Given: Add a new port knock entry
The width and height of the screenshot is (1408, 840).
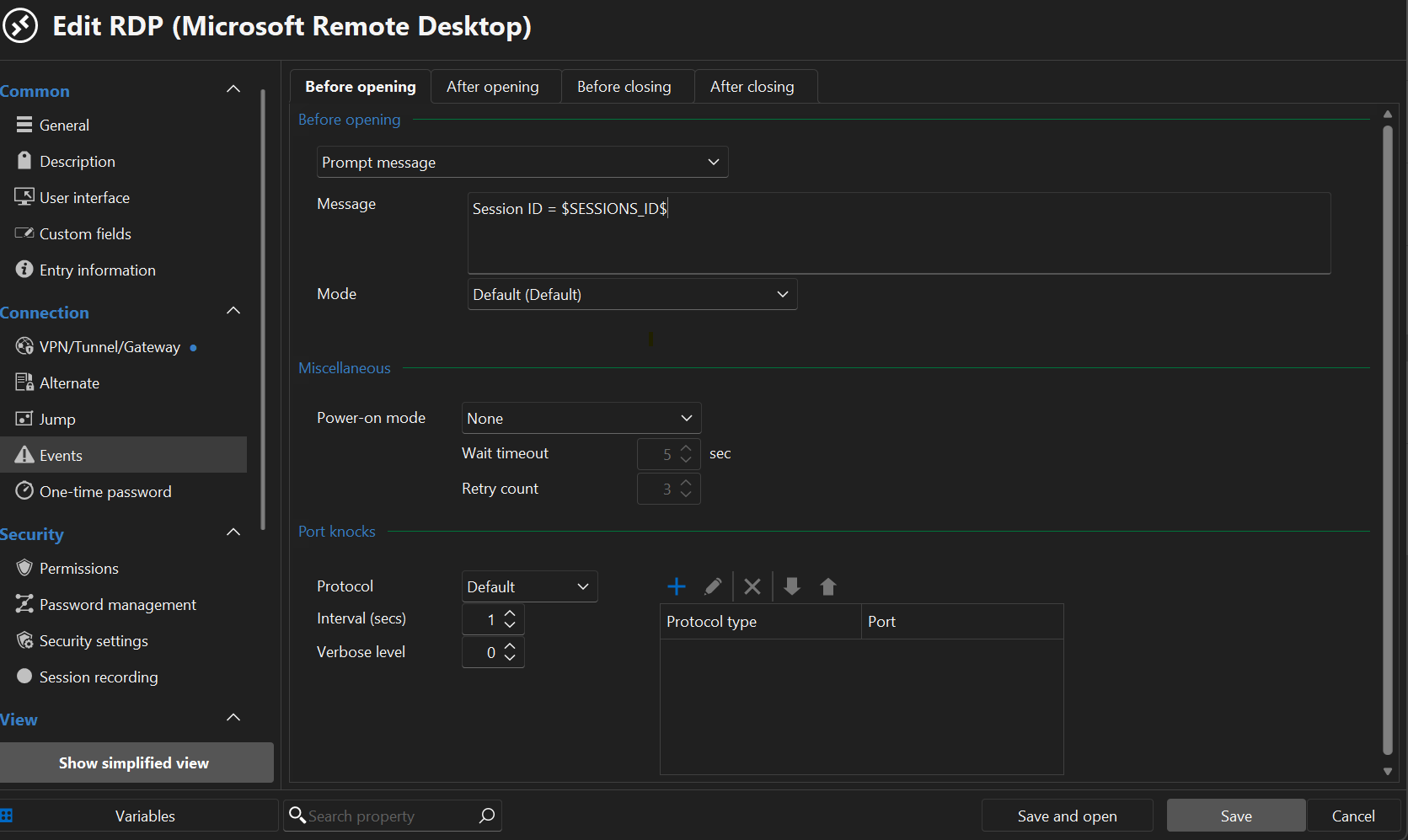Looking at the screenshot, I should 676,586.
